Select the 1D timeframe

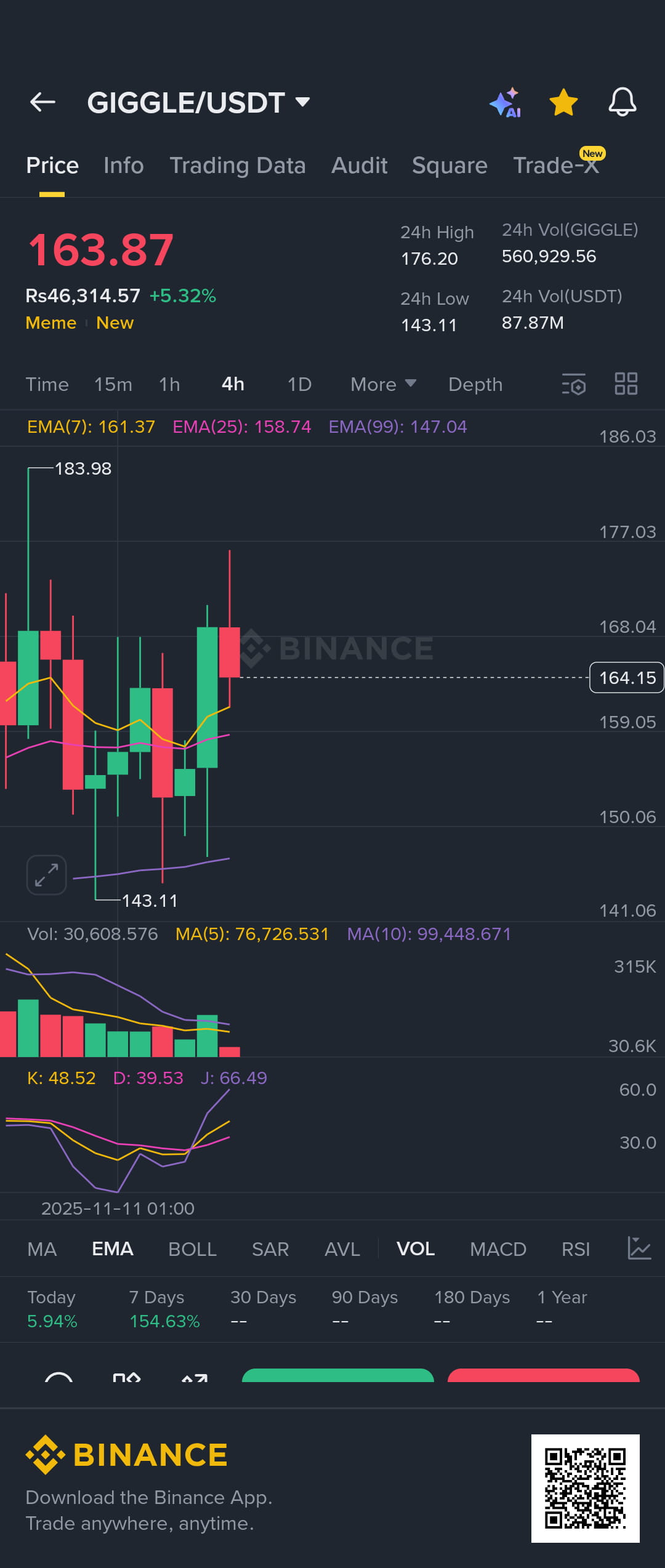point(299,384)
